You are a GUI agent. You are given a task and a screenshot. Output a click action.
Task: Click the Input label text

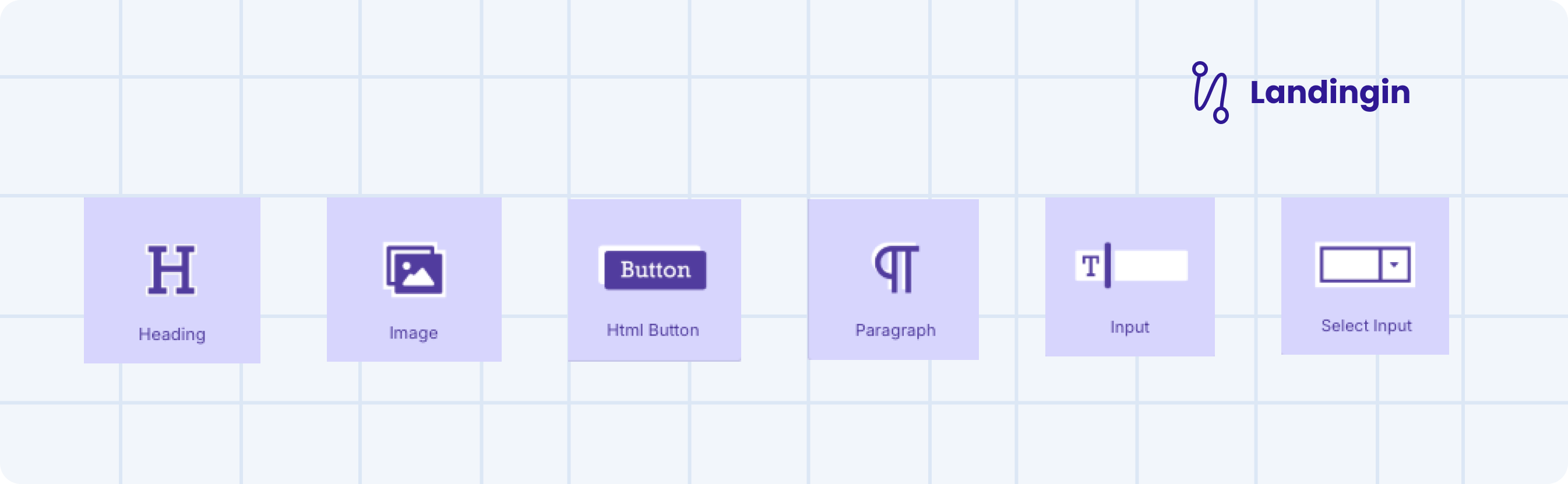click(x=1130, y=327)
